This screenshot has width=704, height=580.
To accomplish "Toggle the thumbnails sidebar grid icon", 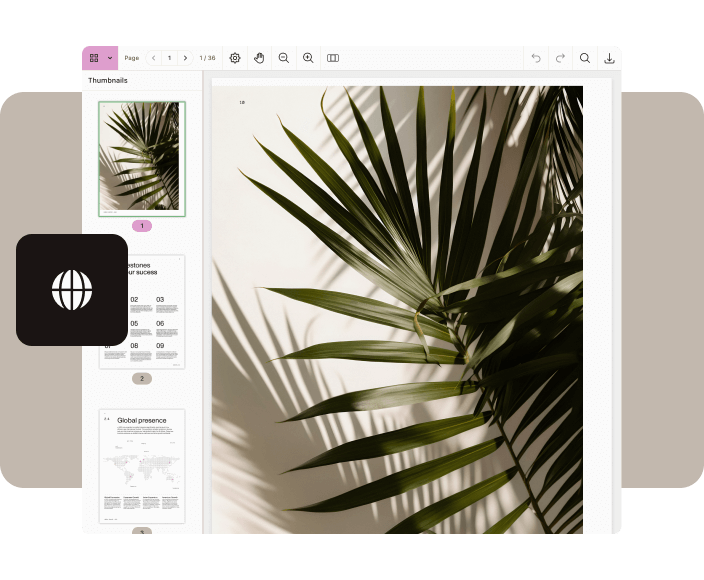I will (x=94, y=58).
